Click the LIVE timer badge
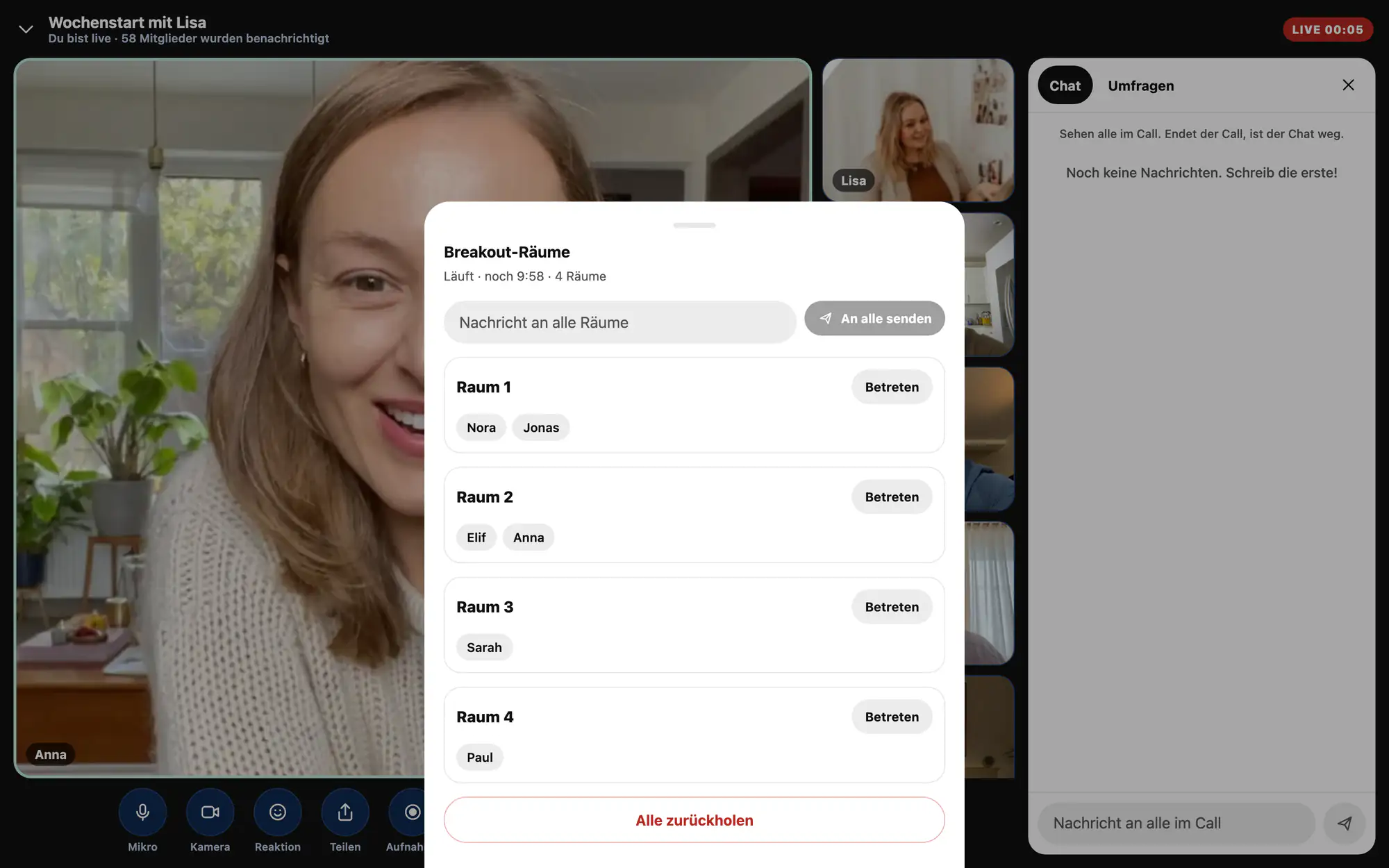Screen dimensions: 1389x868 click(x=1327, y=30)
